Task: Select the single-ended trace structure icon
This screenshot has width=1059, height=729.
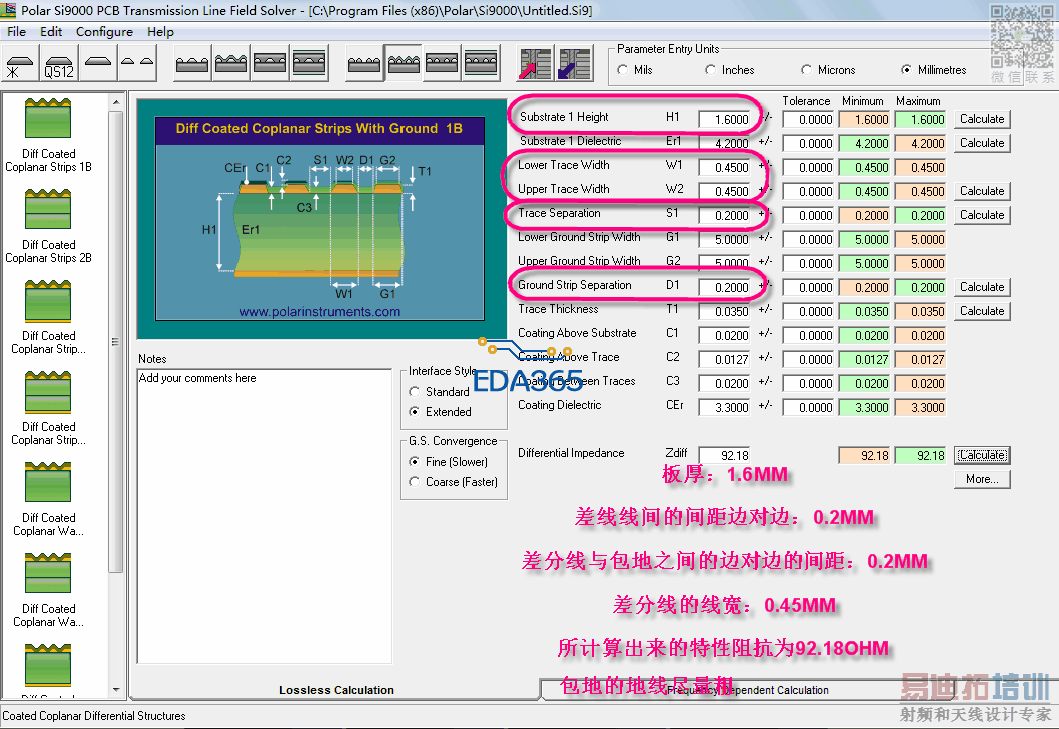Action: pyautogui.click(x=98, y=64)
